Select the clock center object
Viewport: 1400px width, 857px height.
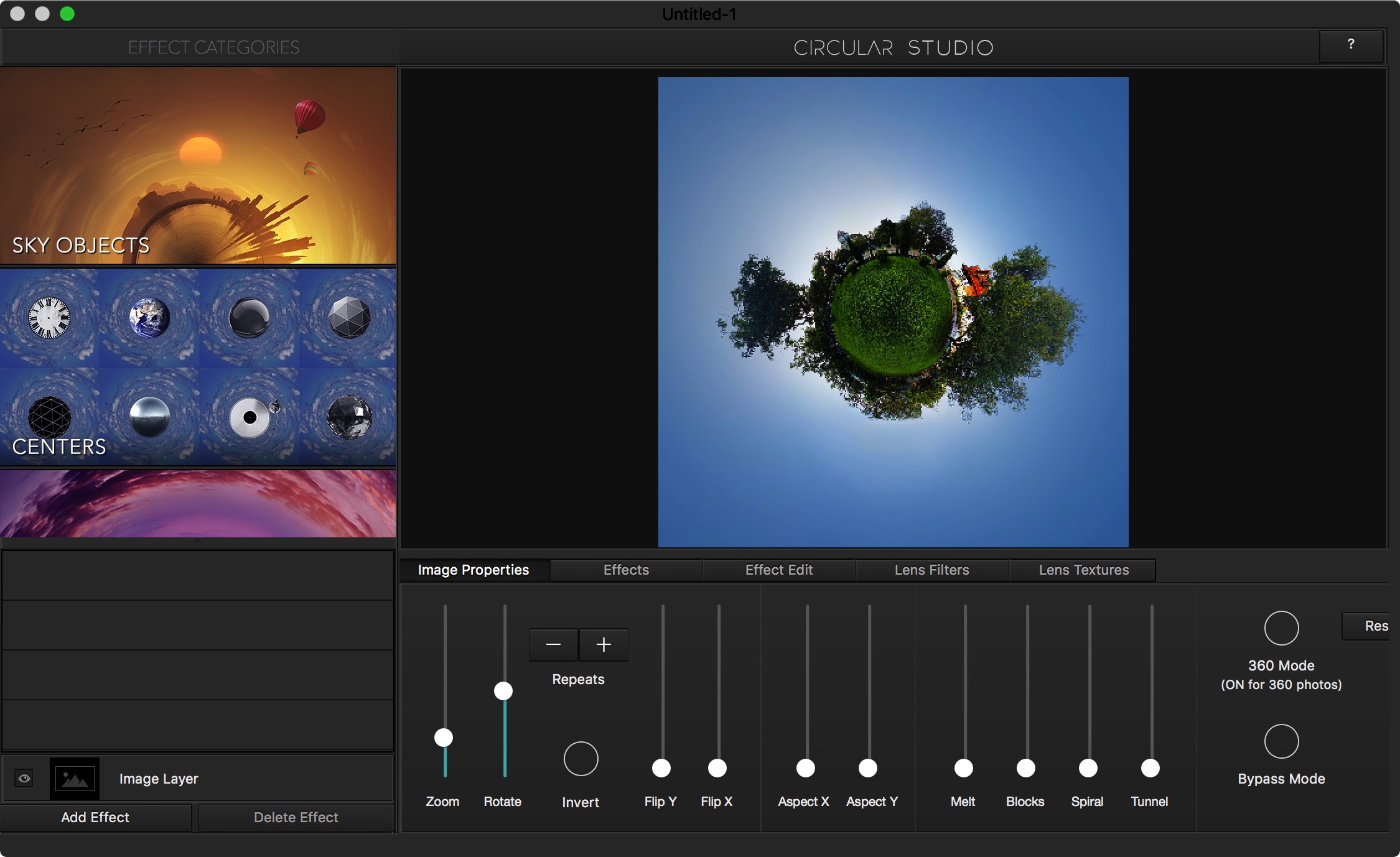click(50, 318)
